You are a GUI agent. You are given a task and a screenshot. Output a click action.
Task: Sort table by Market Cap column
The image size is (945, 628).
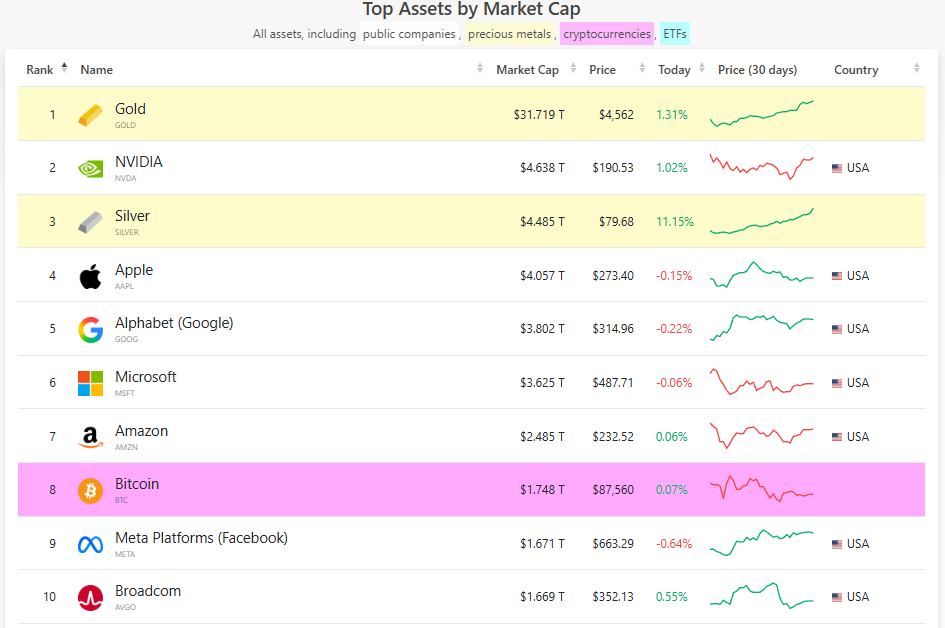(527, 70)
